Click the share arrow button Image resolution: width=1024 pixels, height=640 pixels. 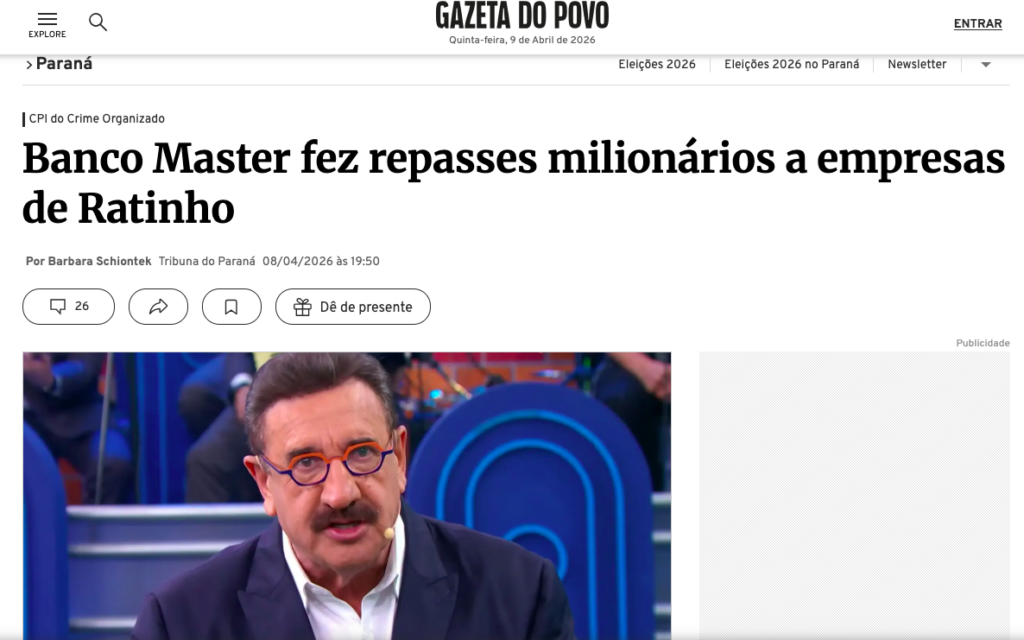158,306
